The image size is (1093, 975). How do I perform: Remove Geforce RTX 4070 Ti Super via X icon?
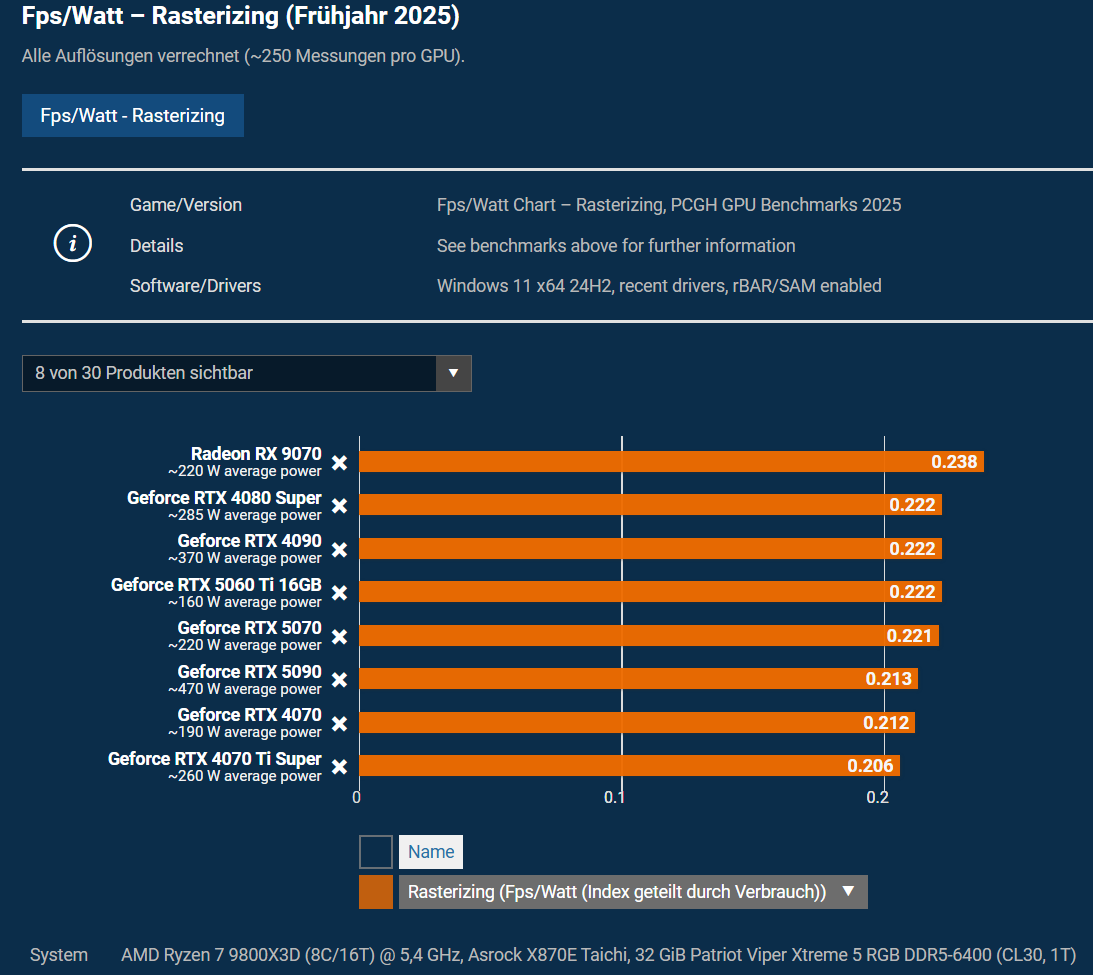coord(339,767)
